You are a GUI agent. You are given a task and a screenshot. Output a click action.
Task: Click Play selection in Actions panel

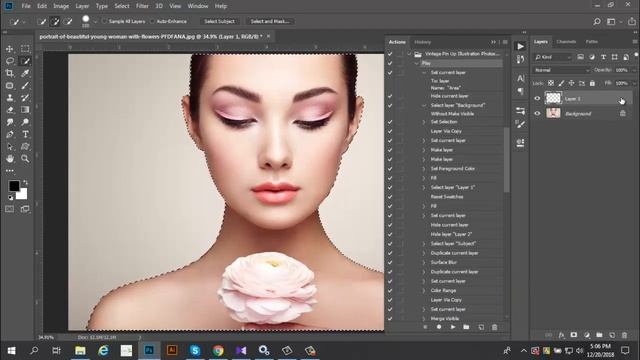453,327
